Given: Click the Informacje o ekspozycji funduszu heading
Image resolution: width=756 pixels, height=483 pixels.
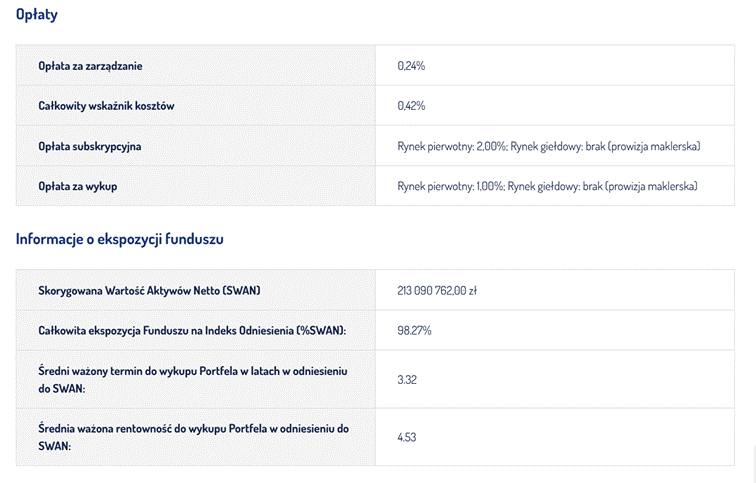Looking at the screenshot, I should coord(120,239).
